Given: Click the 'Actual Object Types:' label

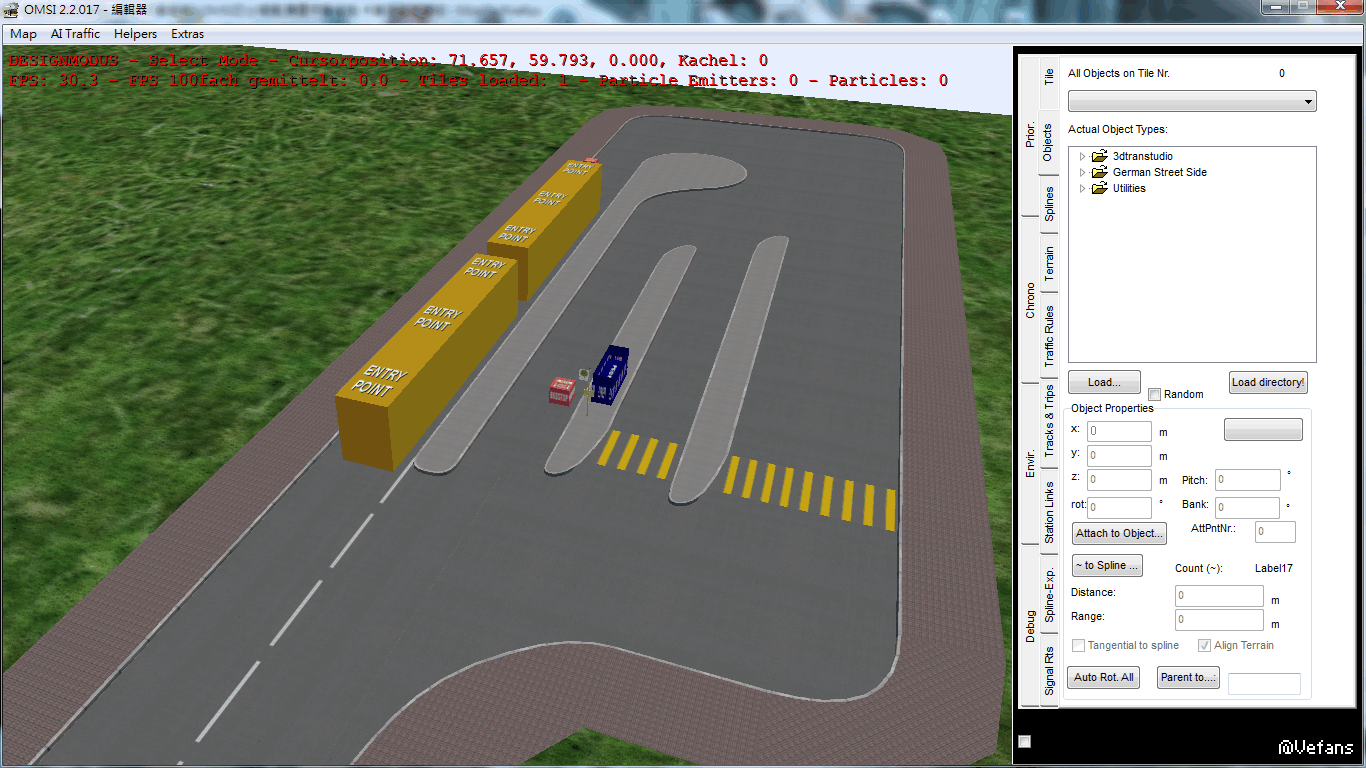Looking at the screenshot, I should point(1118,129).
